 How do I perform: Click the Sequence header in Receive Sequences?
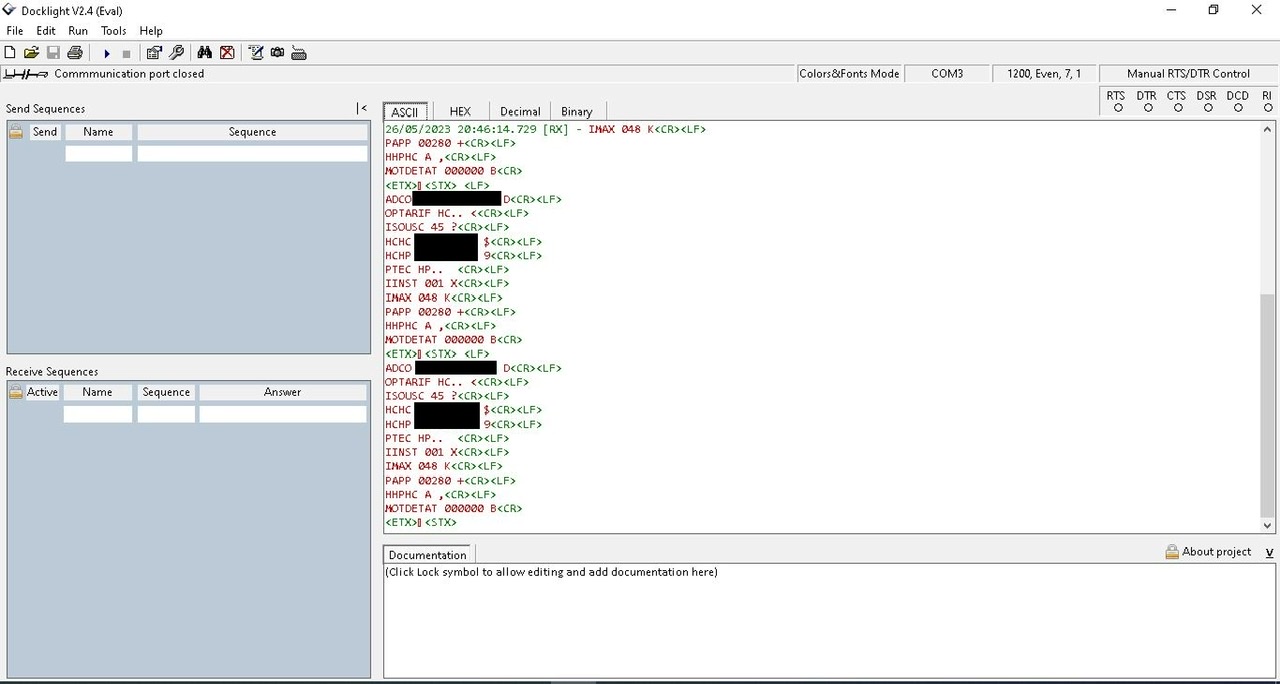coord(166,392)
